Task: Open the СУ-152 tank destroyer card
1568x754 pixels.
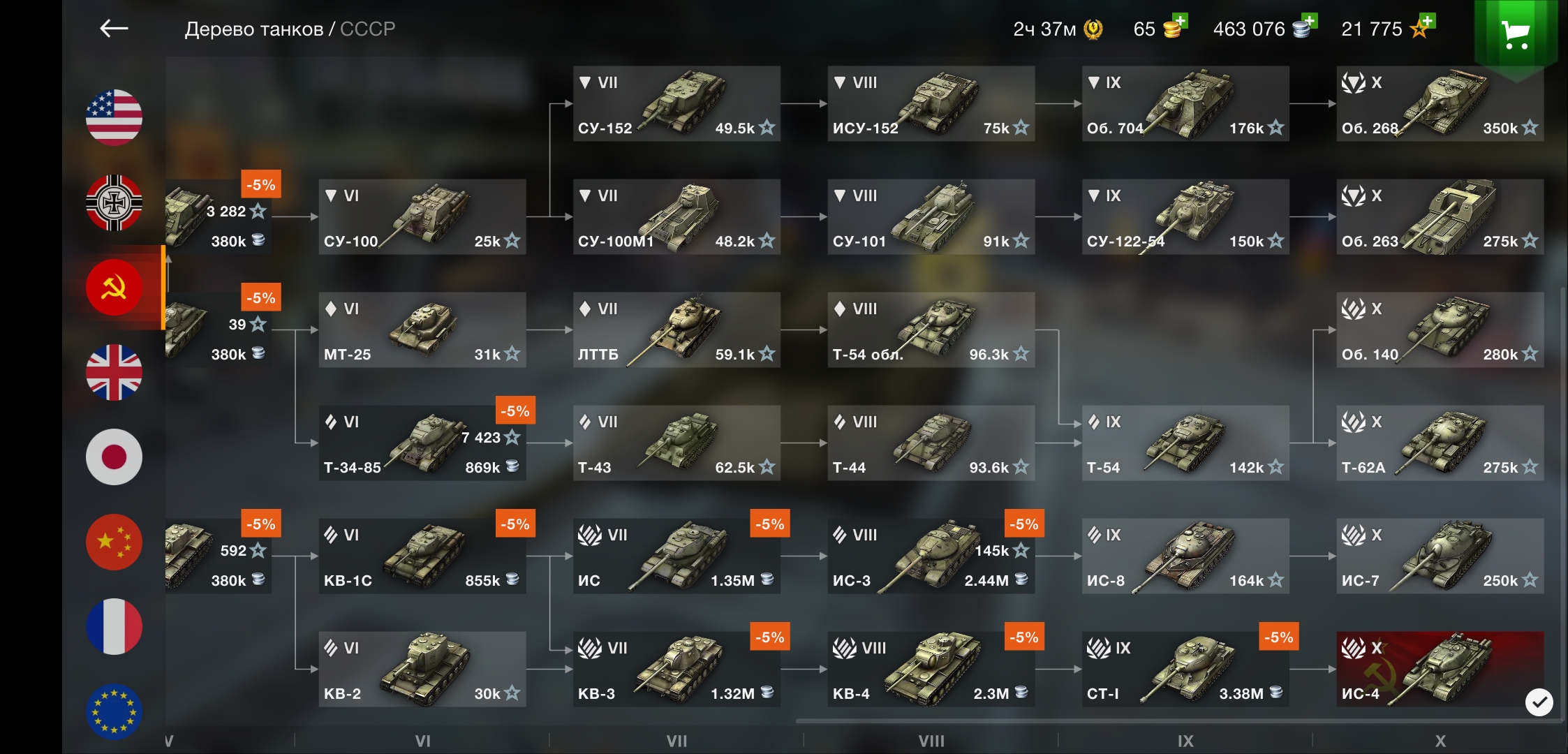Action: coord(676,103)
